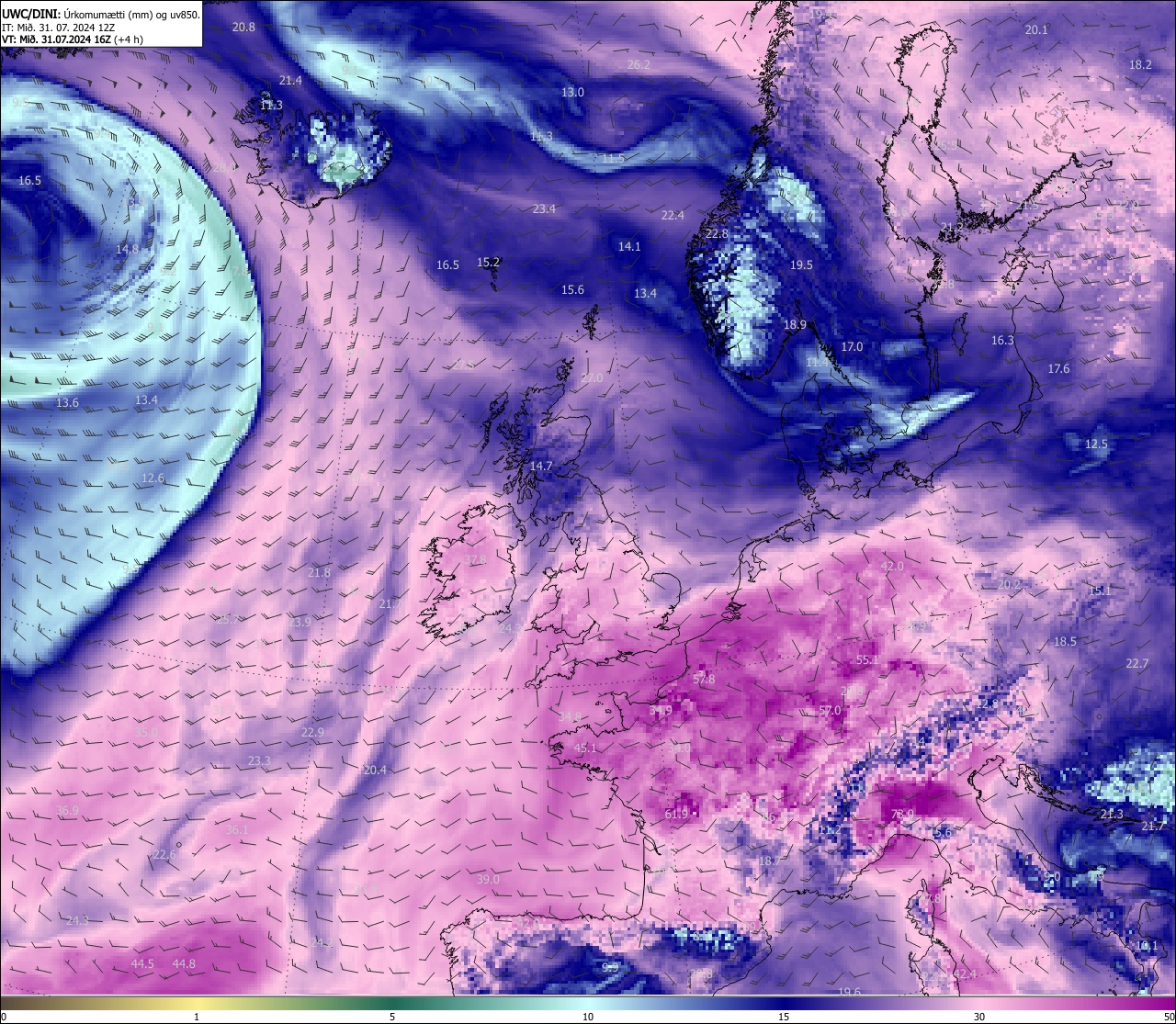1176x1024 pixels.
Task: Click the map value '36.1'
Action: click(237, 830)
